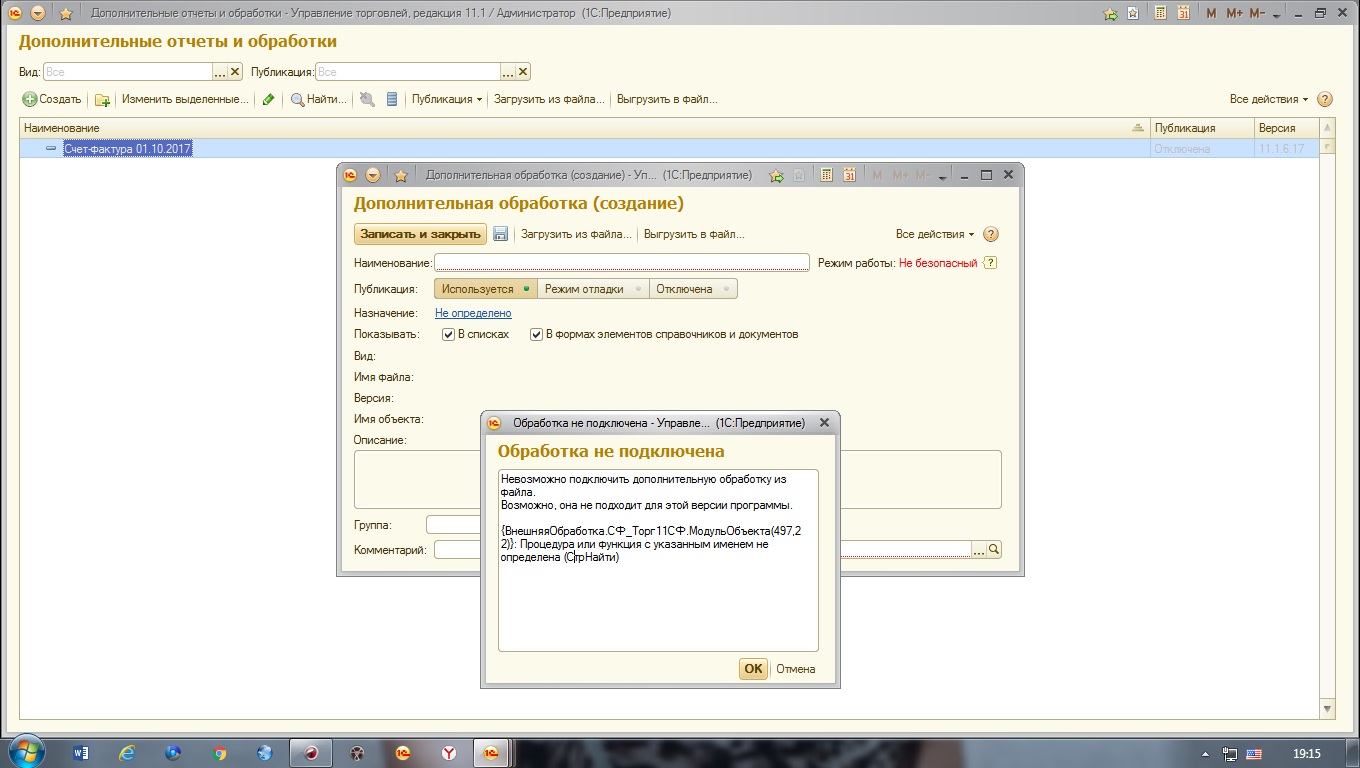The width and height of the screenshot is (1360, 768).
Task: Collapse Счет-фактура 01.10.2017 row minus marker
Action: point(51,148)
